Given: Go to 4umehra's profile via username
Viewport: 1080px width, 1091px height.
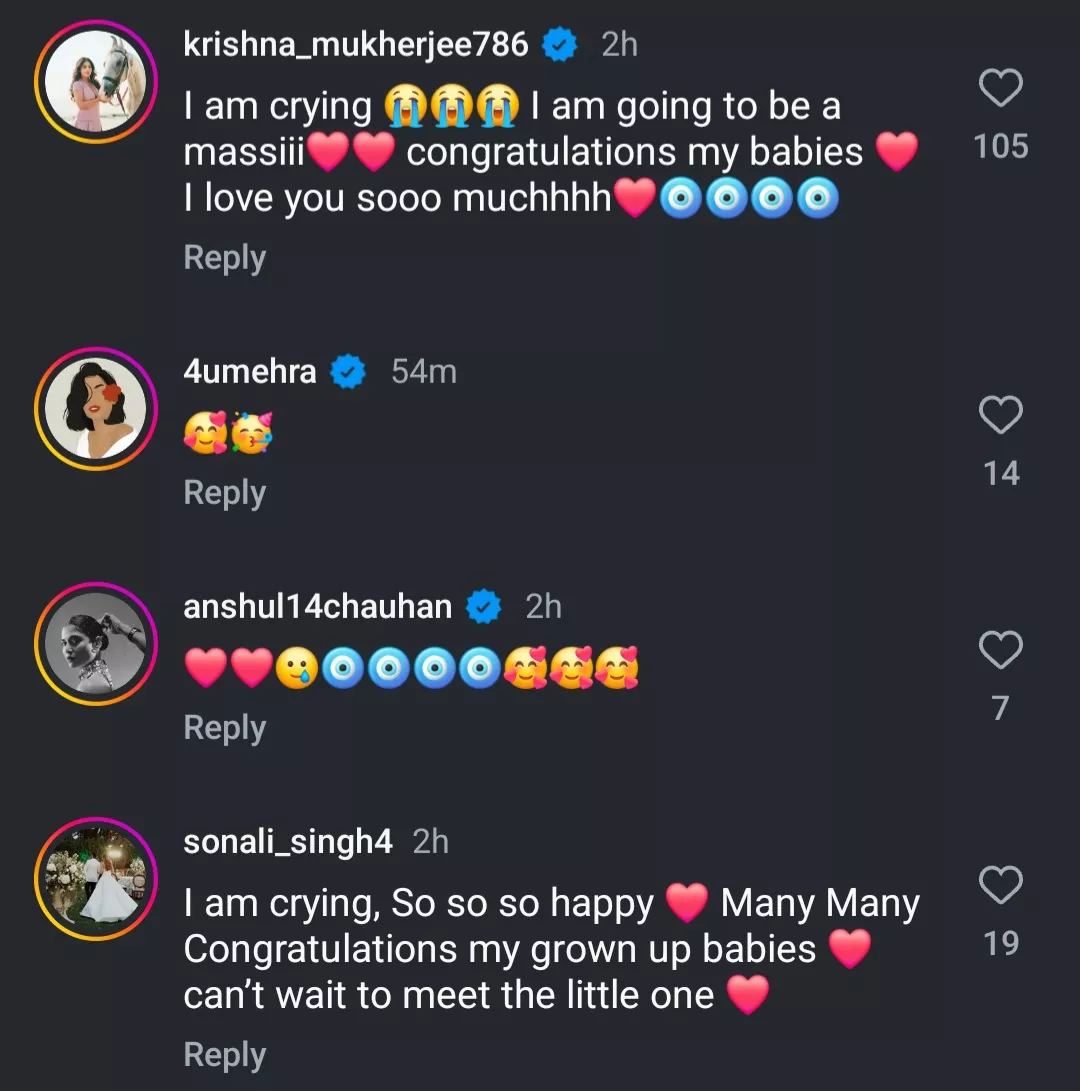Looking at the screenshot, I should coord(250,371).
